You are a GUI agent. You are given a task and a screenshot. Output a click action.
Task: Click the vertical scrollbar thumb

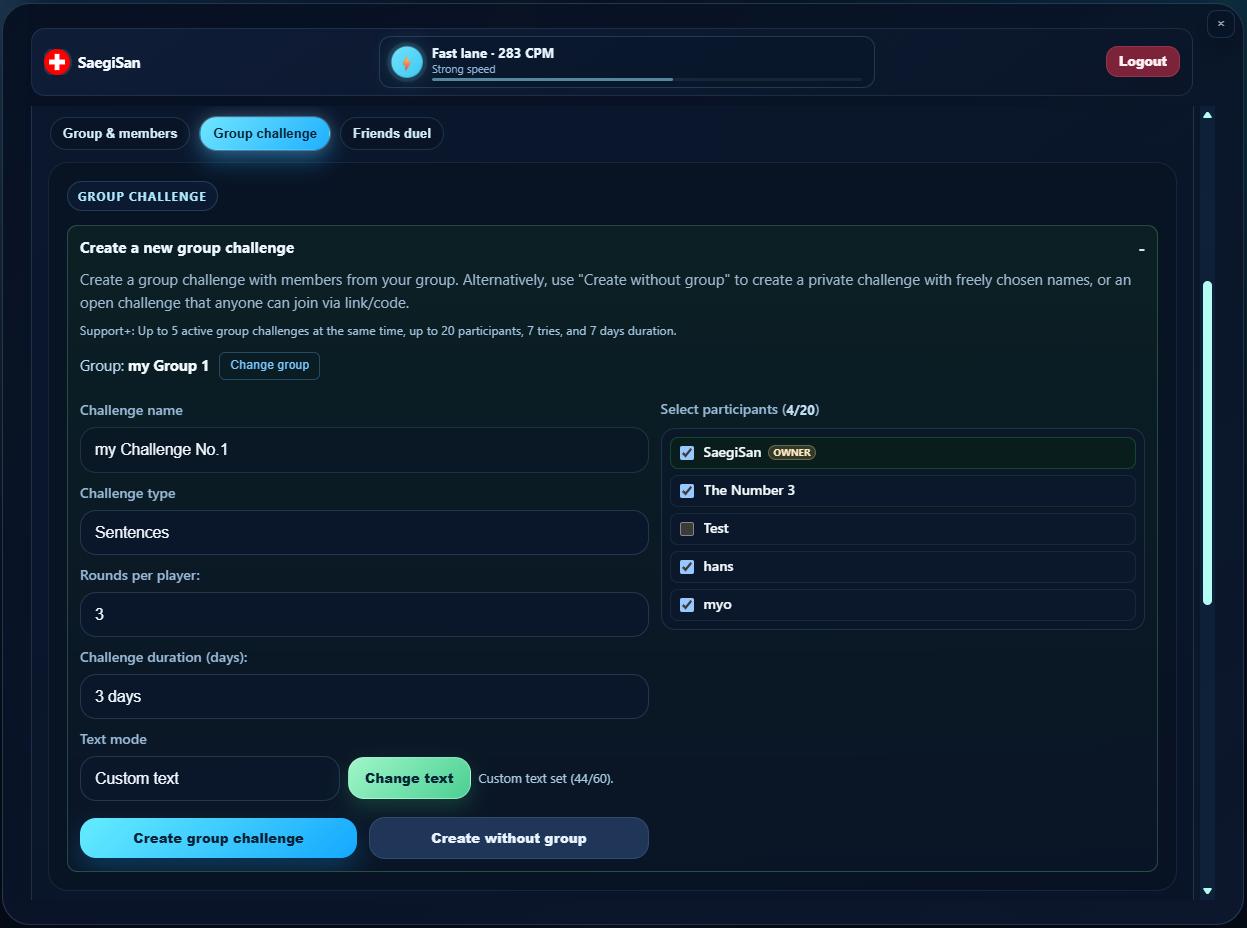1207,443
